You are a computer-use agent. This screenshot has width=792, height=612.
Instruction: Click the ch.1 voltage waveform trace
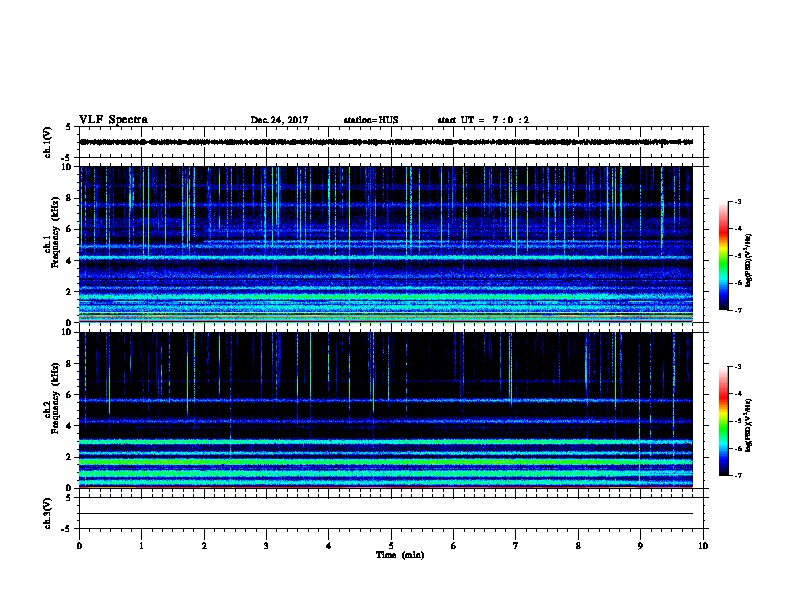(386, 142)
